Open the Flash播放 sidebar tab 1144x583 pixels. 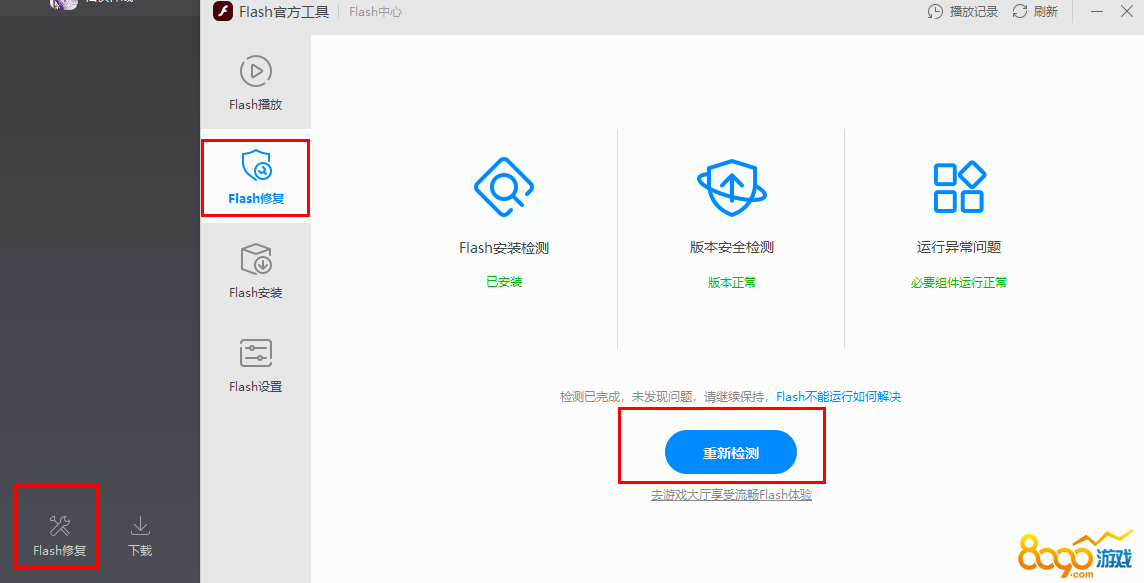pyautogui.click(x=256, y=84)
